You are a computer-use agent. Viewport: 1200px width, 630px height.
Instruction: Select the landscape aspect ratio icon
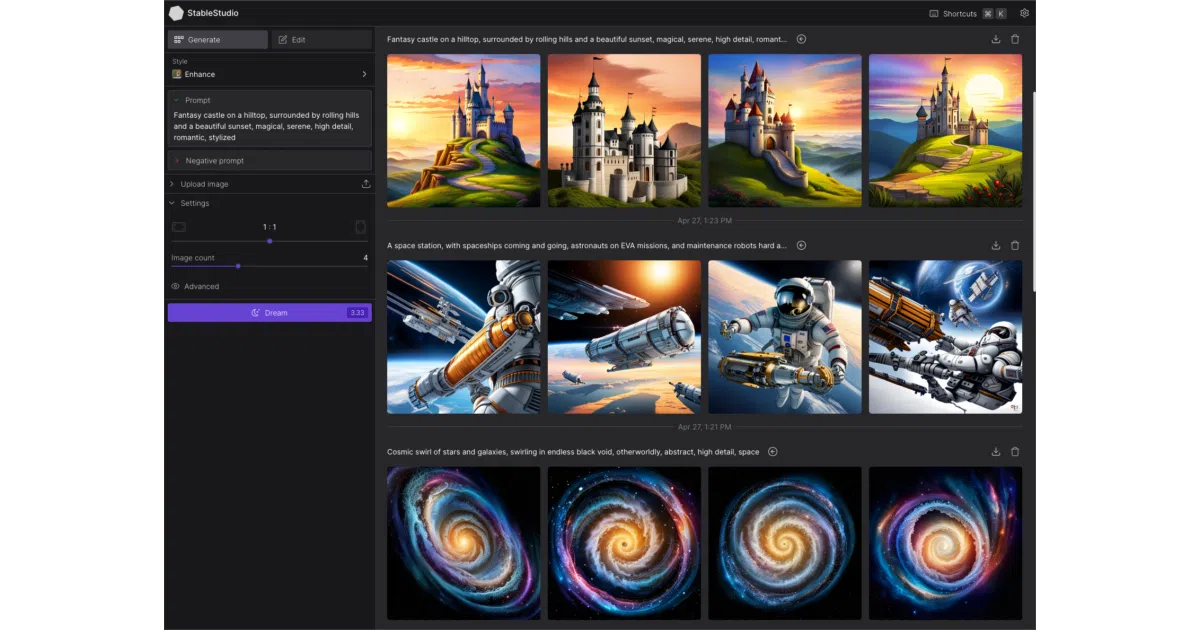tap(179, 227)
